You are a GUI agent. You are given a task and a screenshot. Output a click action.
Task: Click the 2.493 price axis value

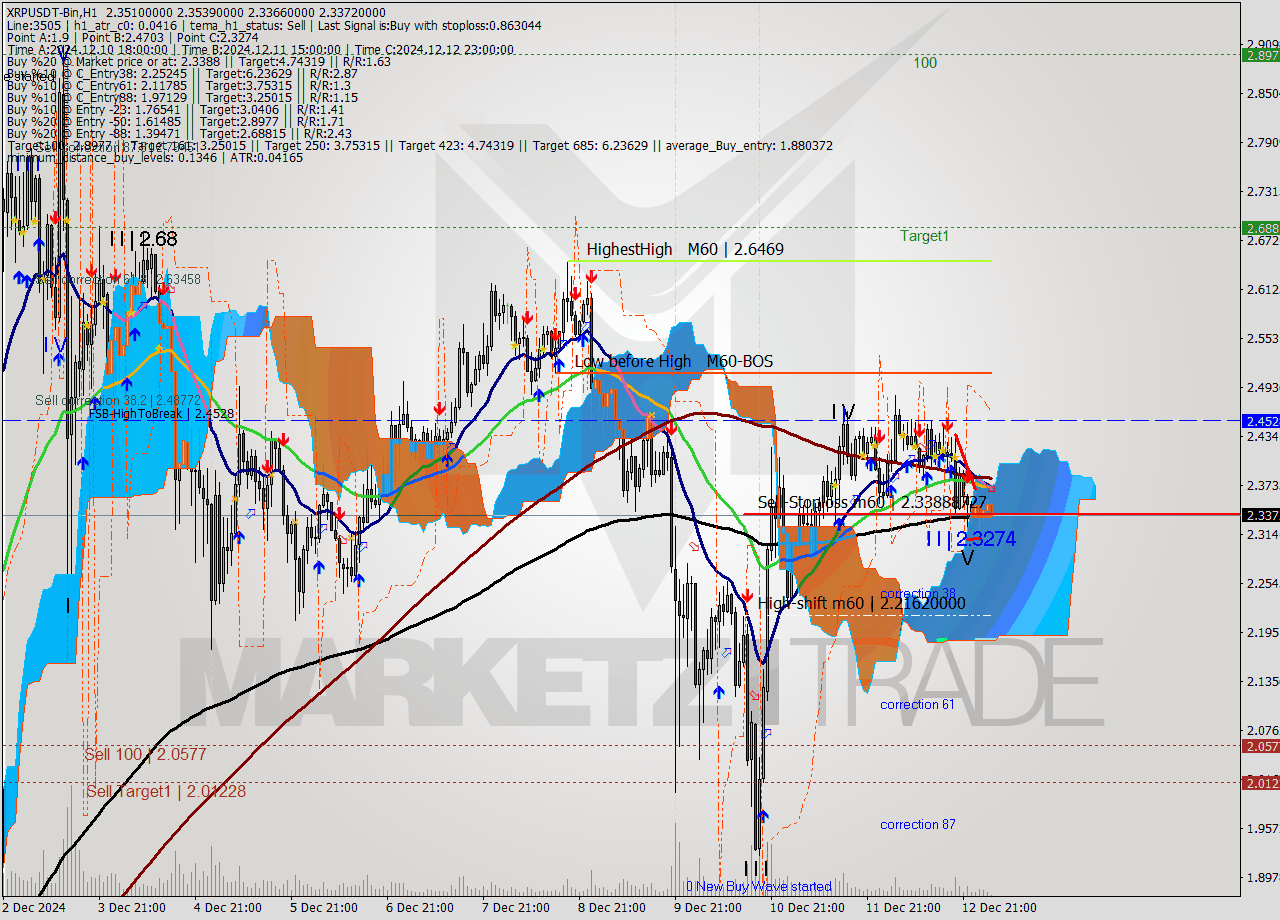click(1262, 388)
